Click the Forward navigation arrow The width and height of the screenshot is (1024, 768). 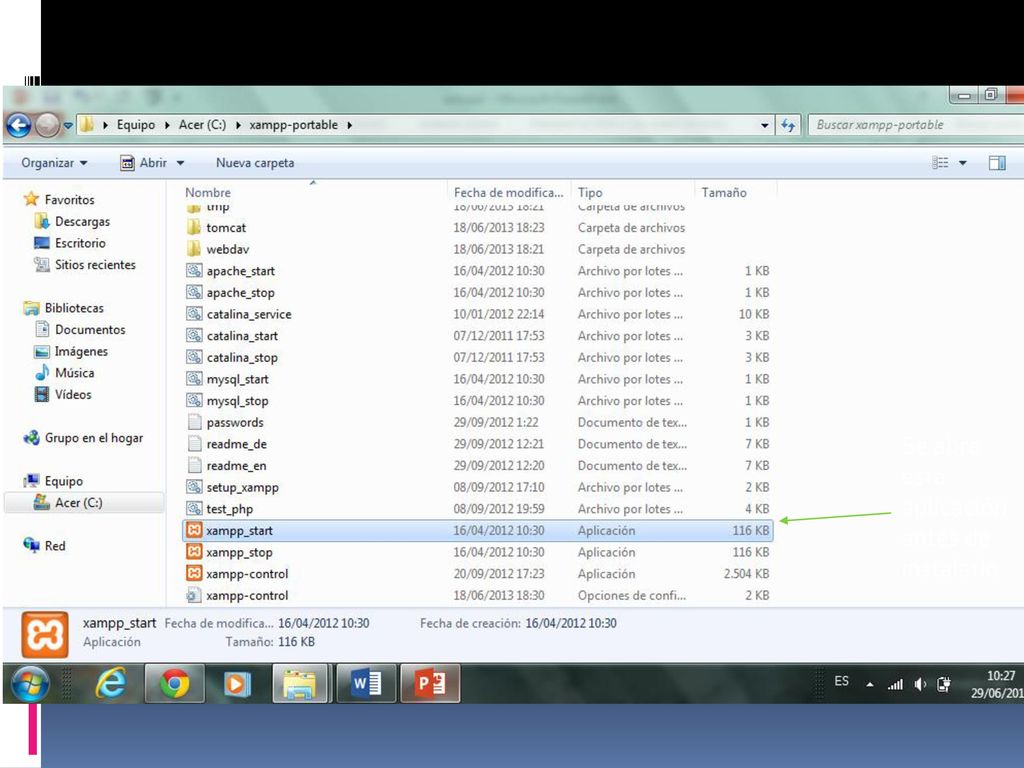[47, 125]
